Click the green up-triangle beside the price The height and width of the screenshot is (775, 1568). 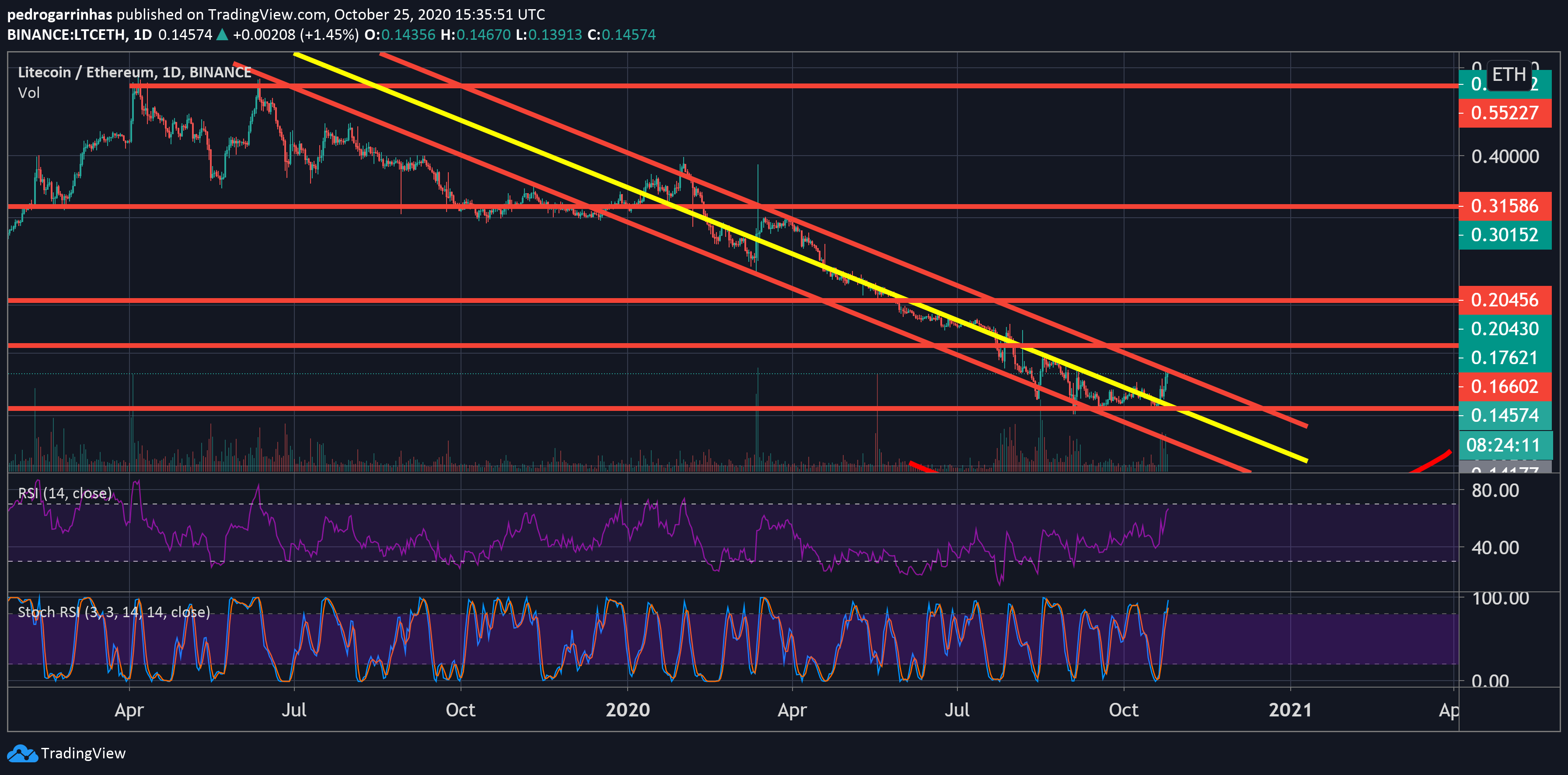pyautogui.click(x=222, y=35)
